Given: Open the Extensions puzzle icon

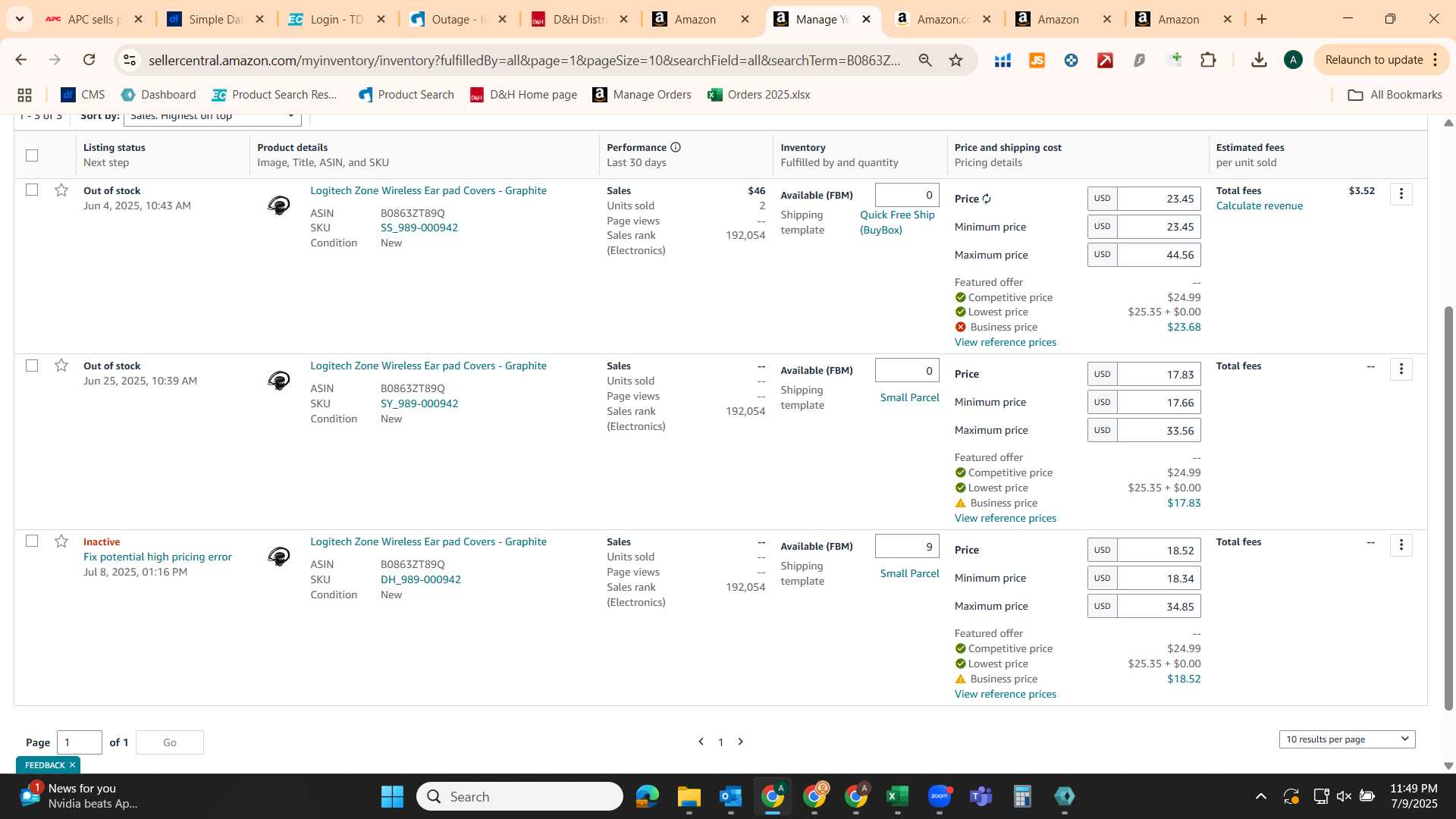Looking at the screenshot, I should click(1208, 60).
